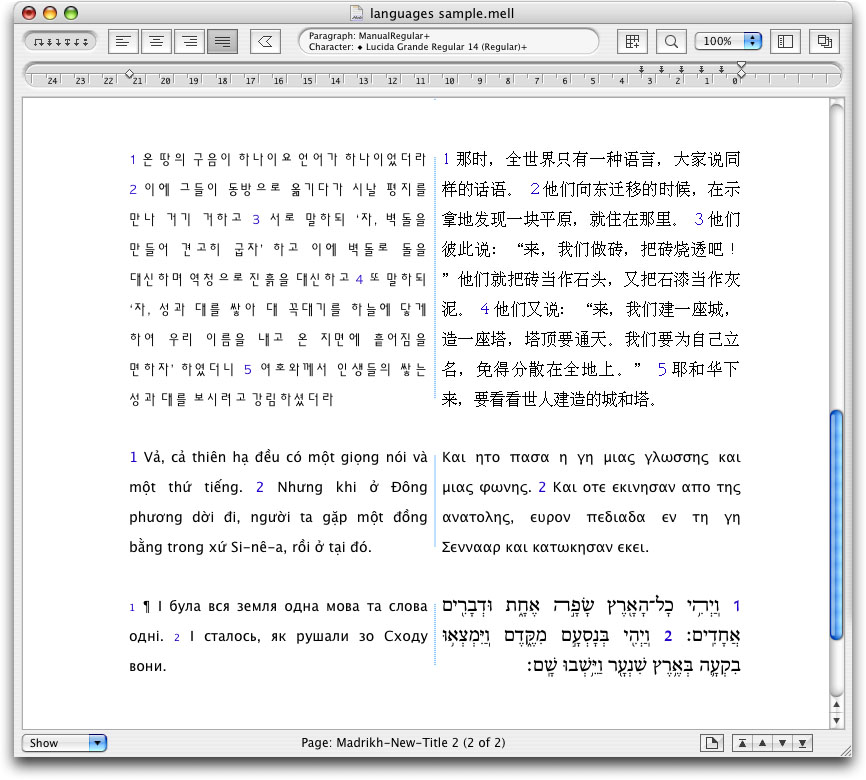This screenshot has height=780, width=866.
Task: Click the tab stops selector button
Action: [59, 42]
